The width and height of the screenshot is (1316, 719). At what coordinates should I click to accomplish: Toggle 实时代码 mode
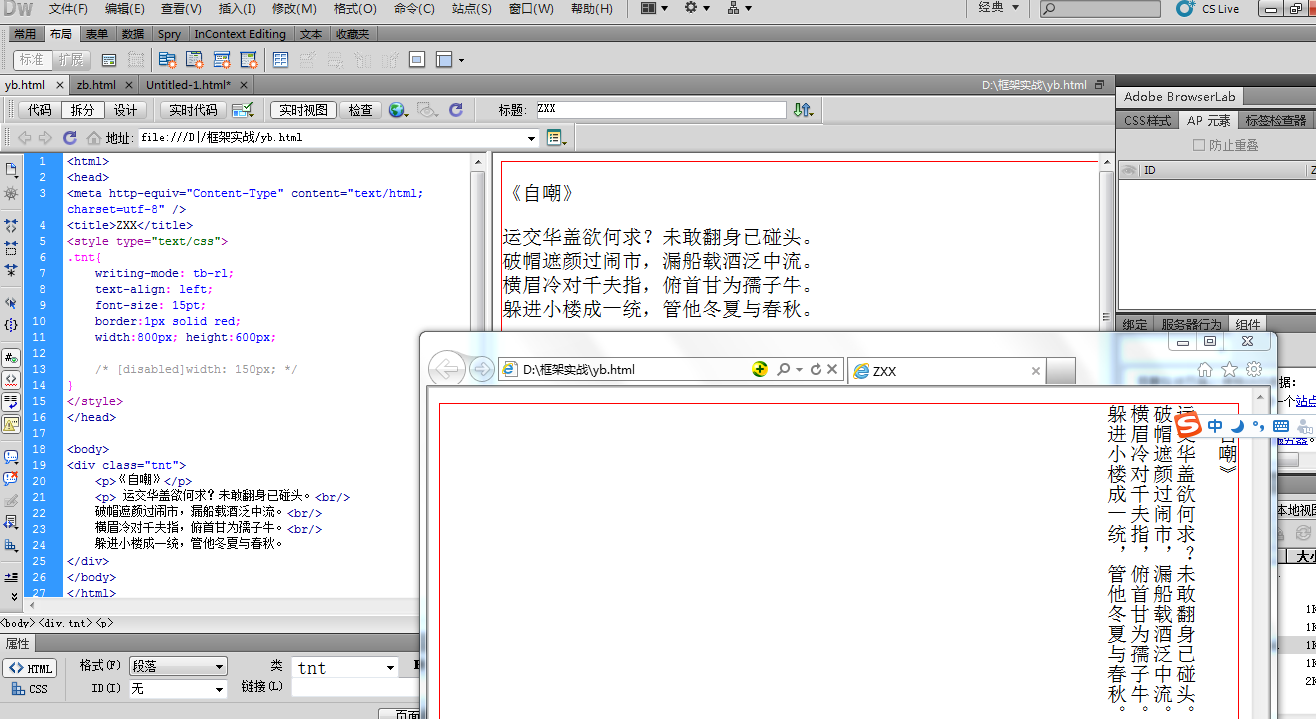[192, 110]
